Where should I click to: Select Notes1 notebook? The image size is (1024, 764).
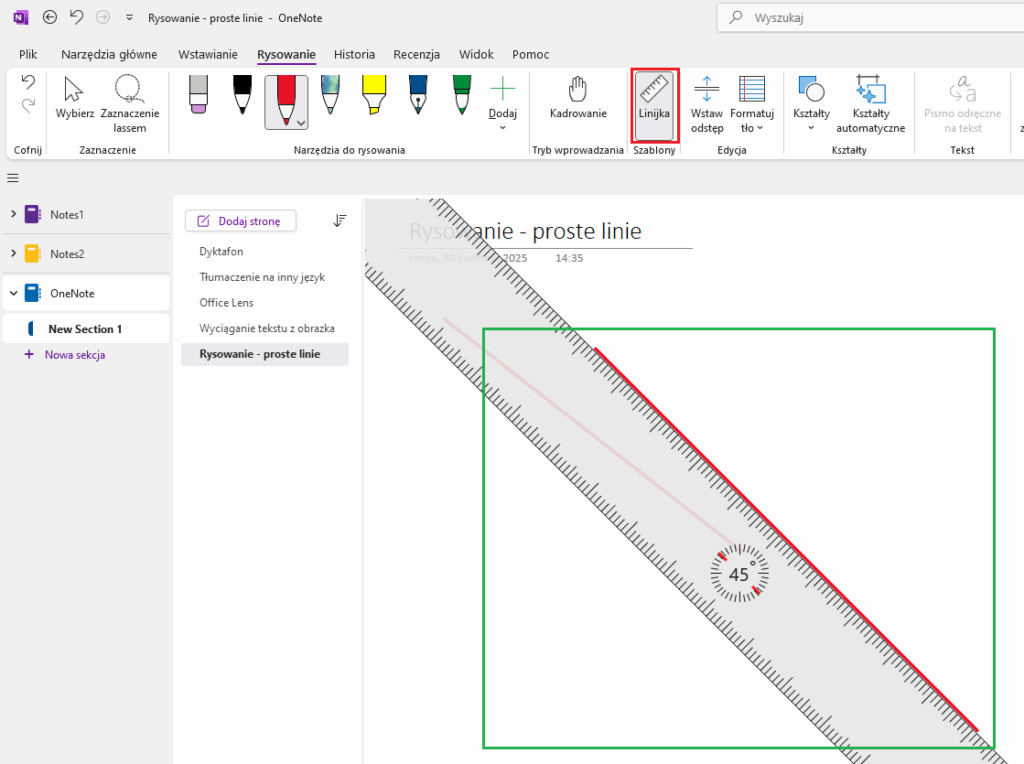86,214
